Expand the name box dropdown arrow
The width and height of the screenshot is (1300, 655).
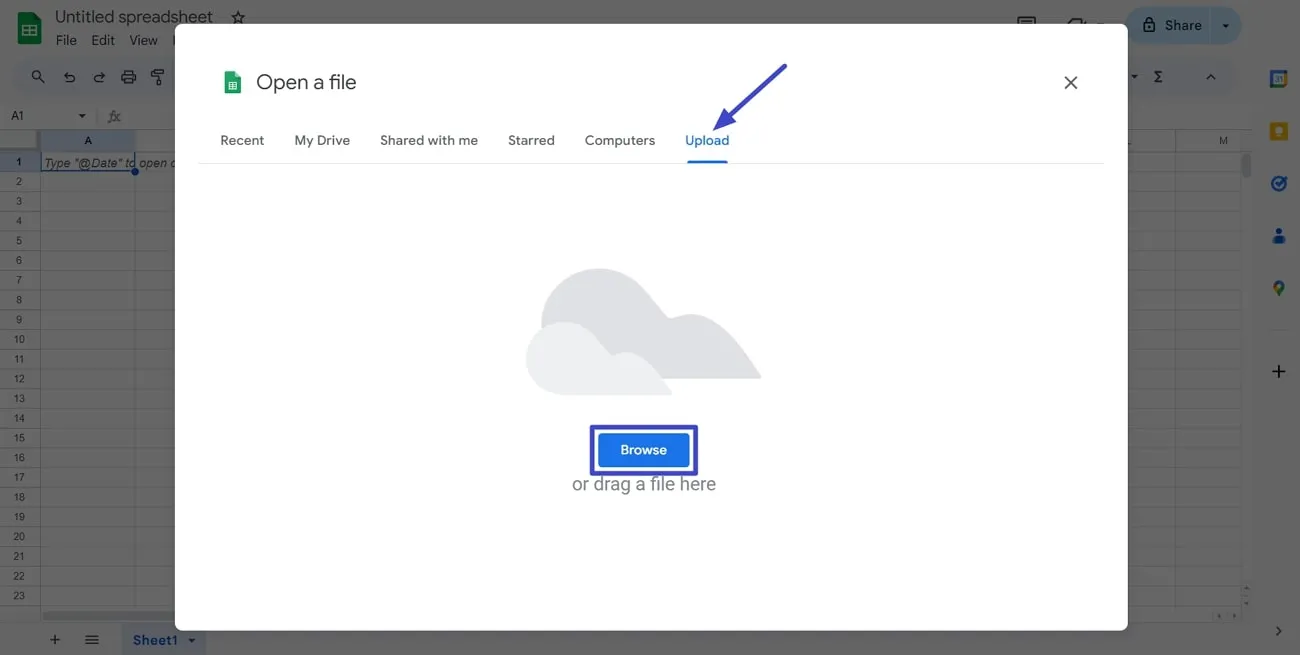(82, 116)
